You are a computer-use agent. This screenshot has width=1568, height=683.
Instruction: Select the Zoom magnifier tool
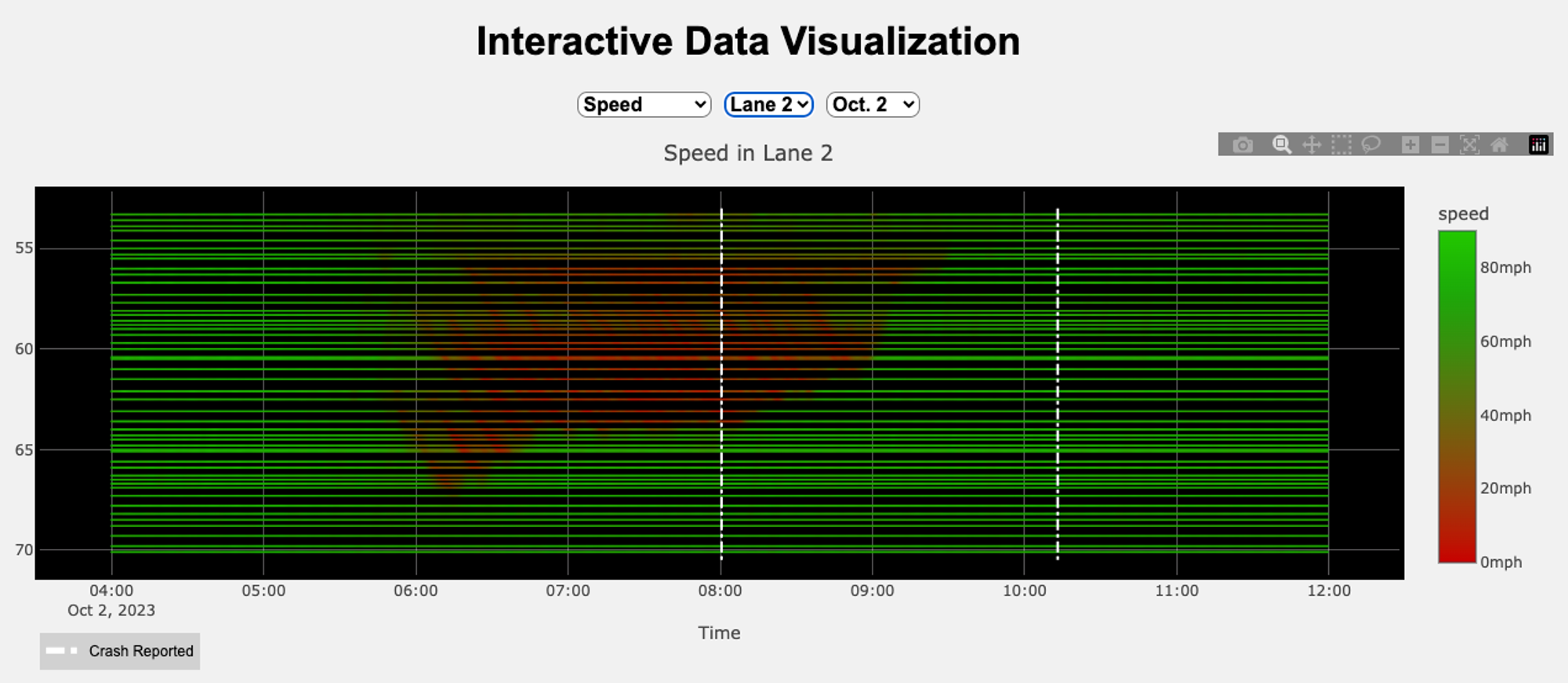[1282, 145]
